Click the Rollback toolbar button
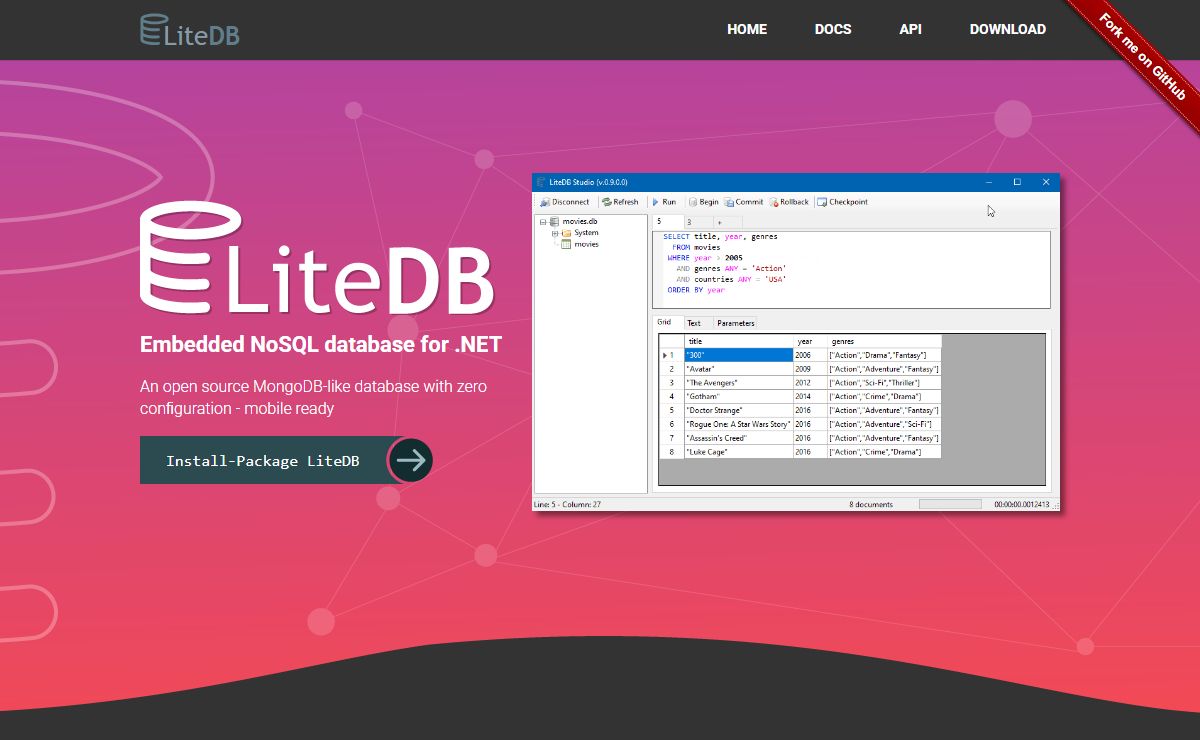 (789, 202)
